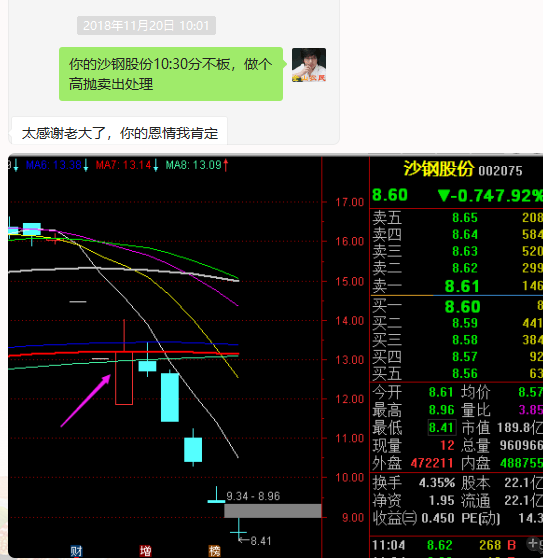Open the sender's profile avatar
543x560 pixels.
tap(309, 65)
